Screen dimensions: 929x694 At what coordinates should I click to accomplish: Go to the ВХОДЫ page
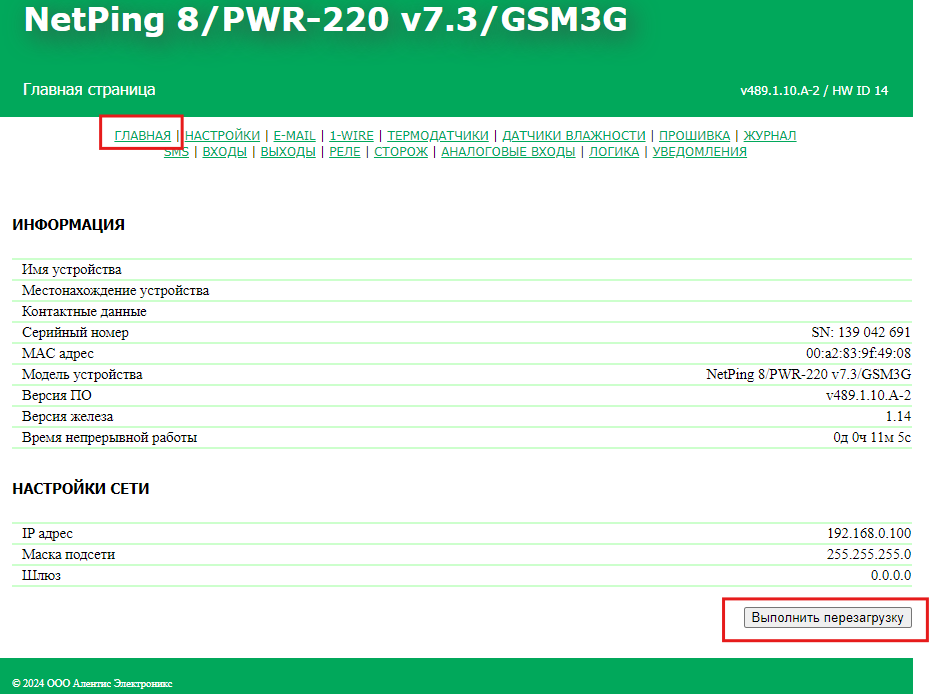(x=224, y=152)
